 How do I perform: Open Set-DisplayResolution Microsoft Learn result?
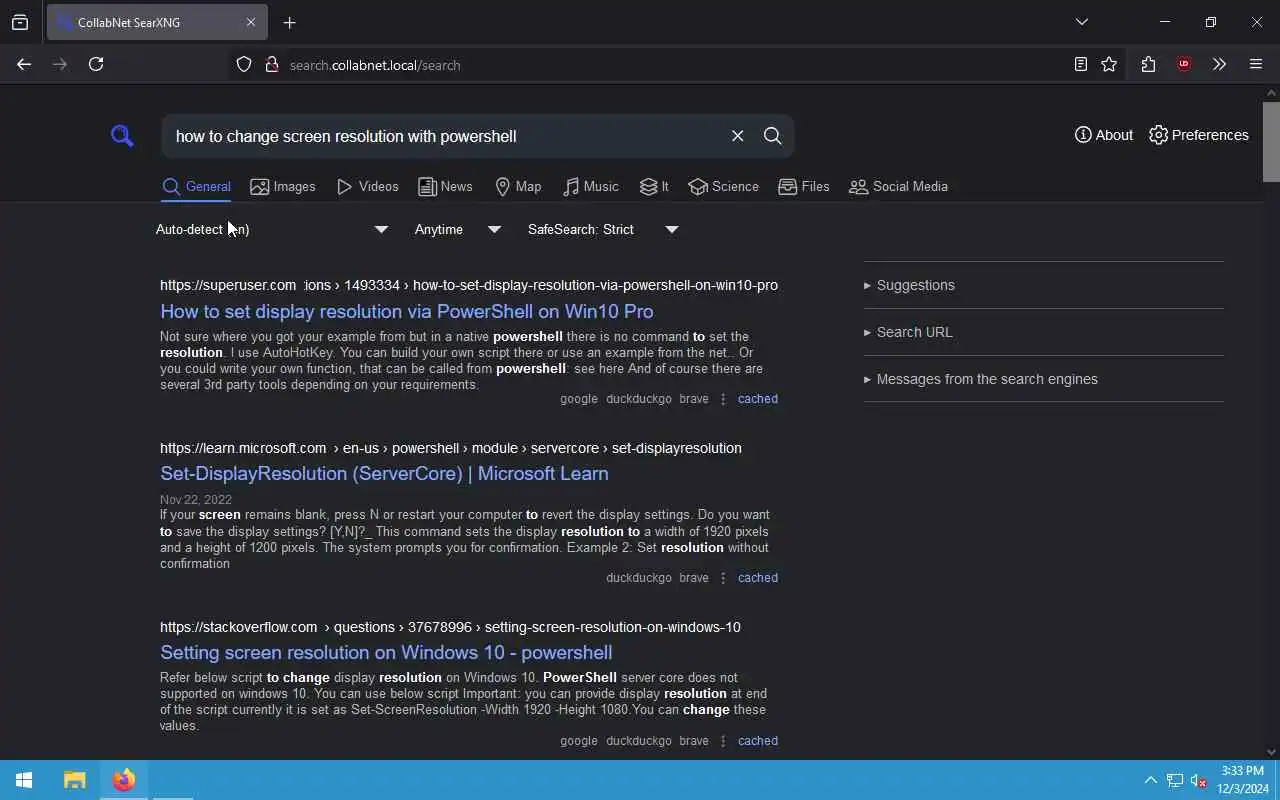point(384,473)
